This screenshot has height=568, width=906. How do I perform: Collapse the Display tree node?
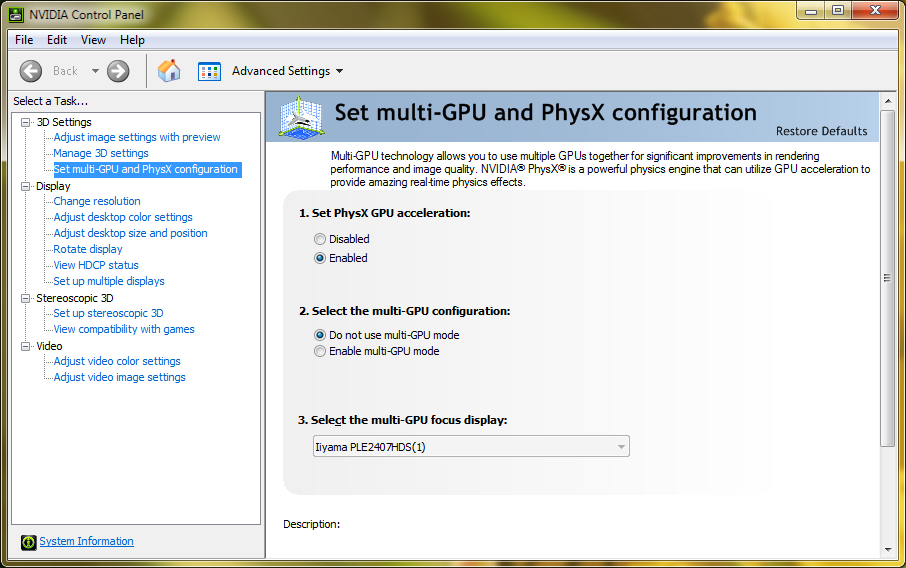pyautogui.click(x=25, y=186)
